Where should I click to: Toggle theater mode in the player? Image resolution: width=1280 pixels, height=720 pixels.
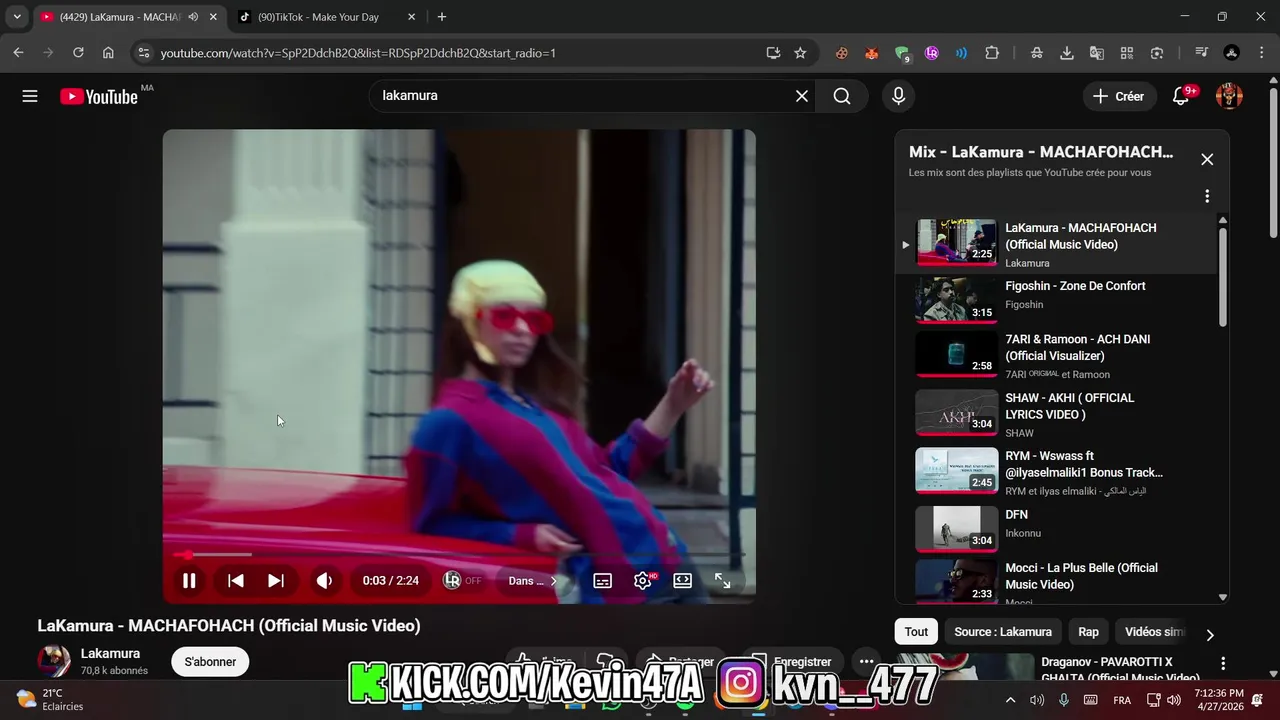click(683, 581)
